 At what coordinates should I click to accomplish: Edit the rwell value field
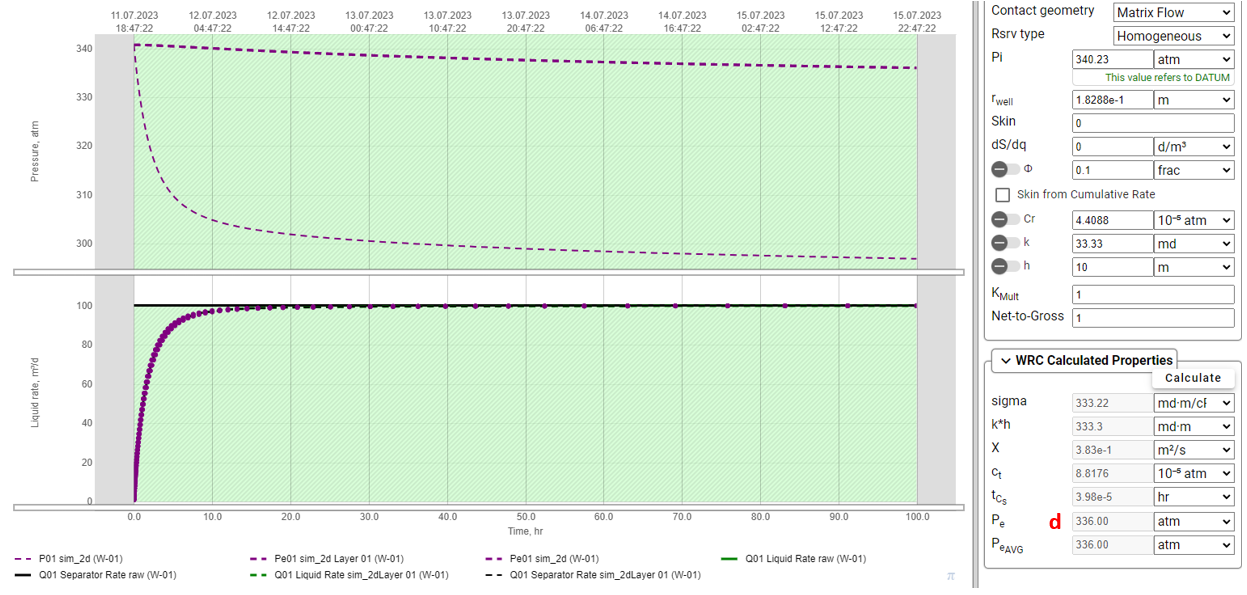pyautogui.click(x=1113, y=100)
